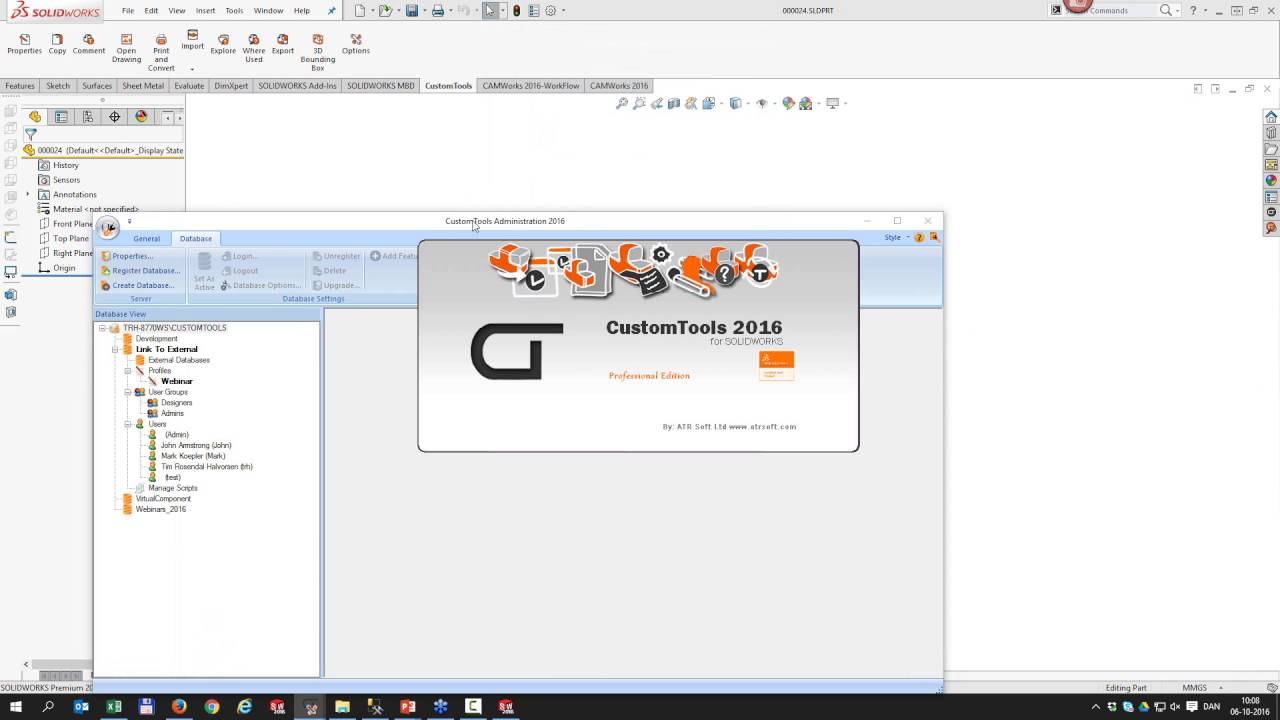Click the SOLIDWORKS Options gear icon
Screen dimensions: 1280x720
pyautogui.click(x=550, y=10)
